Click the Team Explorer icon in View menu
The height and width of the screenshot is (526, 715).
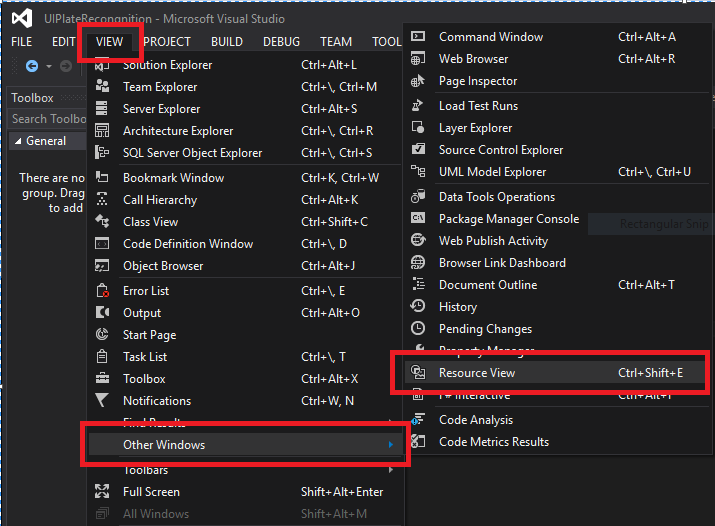[x=102, y=86]
